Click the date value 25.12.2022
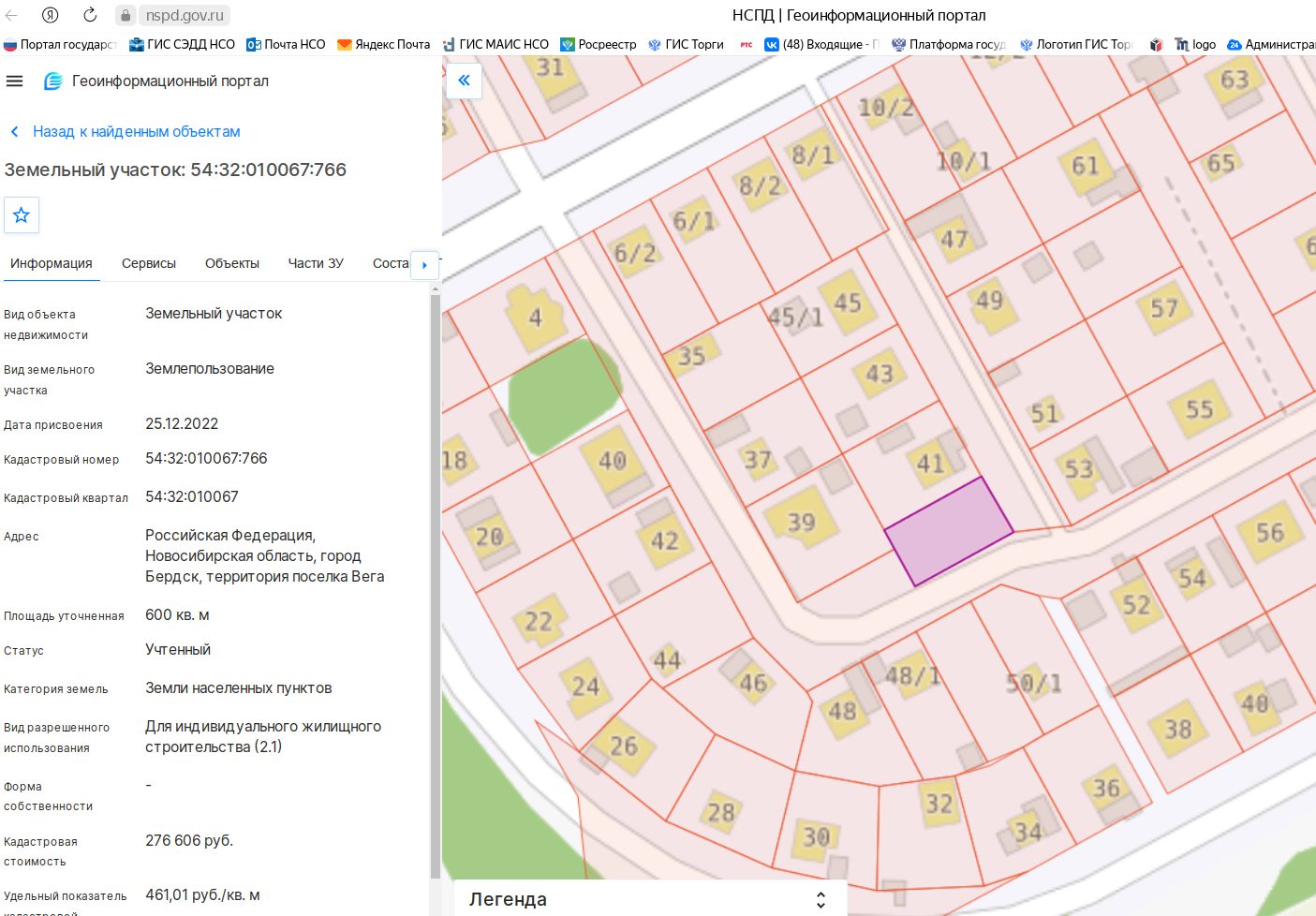Image resolution: width=1316 pixels, height=916 pixels. [x=182, y=424]
